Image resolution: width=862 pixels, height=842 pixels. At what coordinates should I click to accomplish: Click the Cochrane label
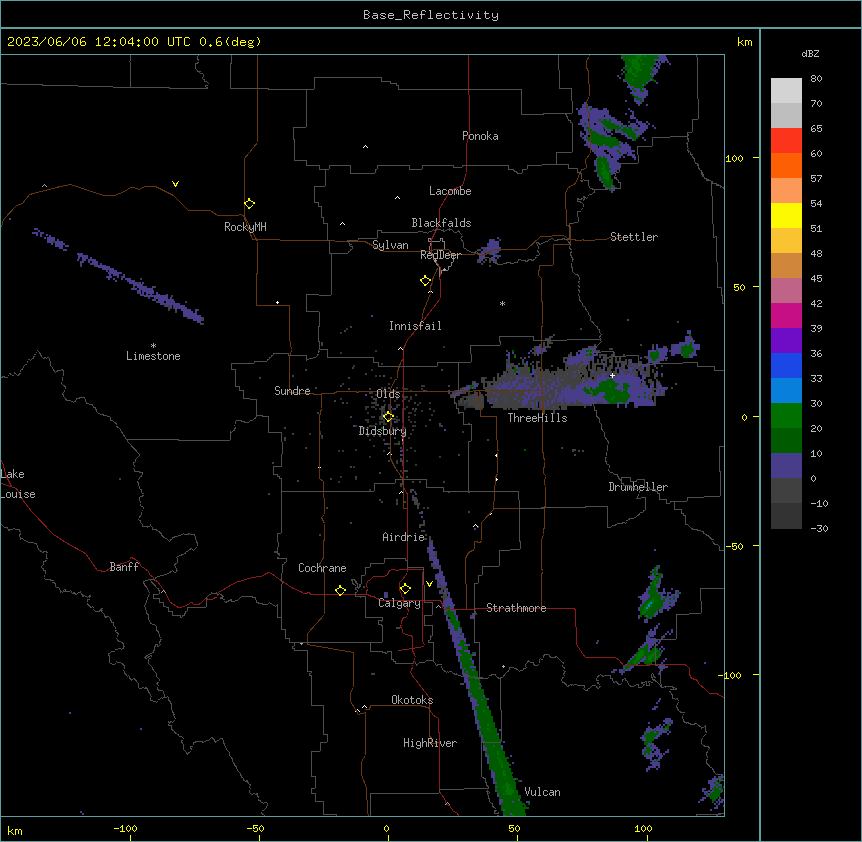pyautogui.click(x=322, y=568)
